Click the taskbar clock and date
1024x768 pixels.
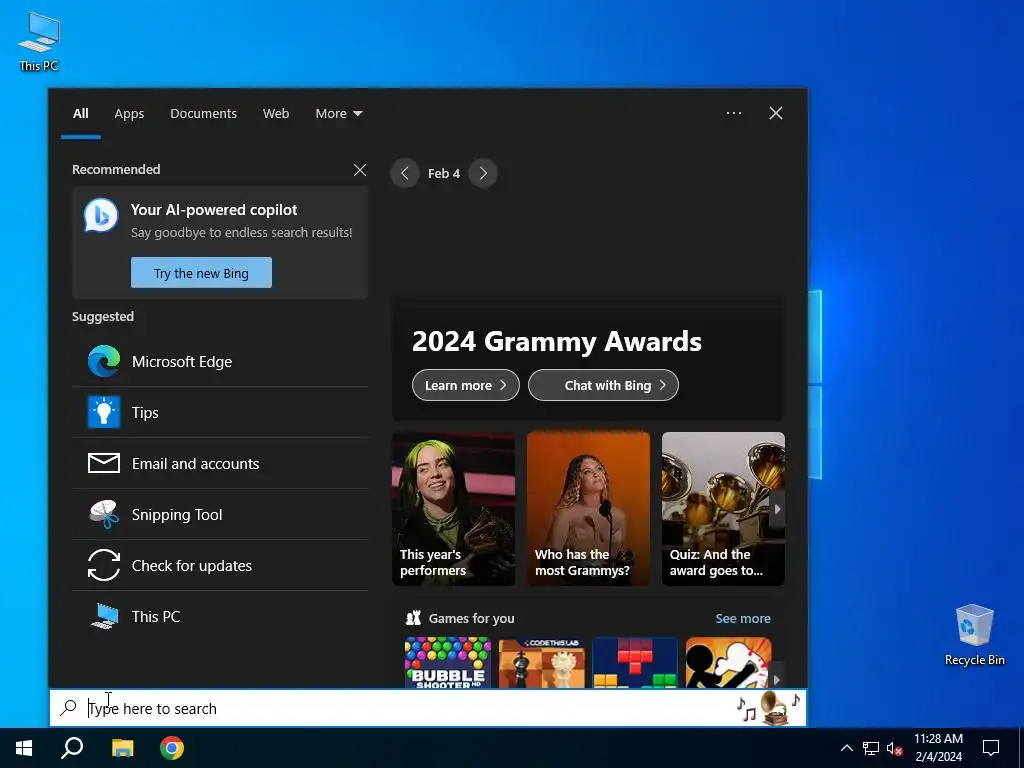(x=938, y=748)
